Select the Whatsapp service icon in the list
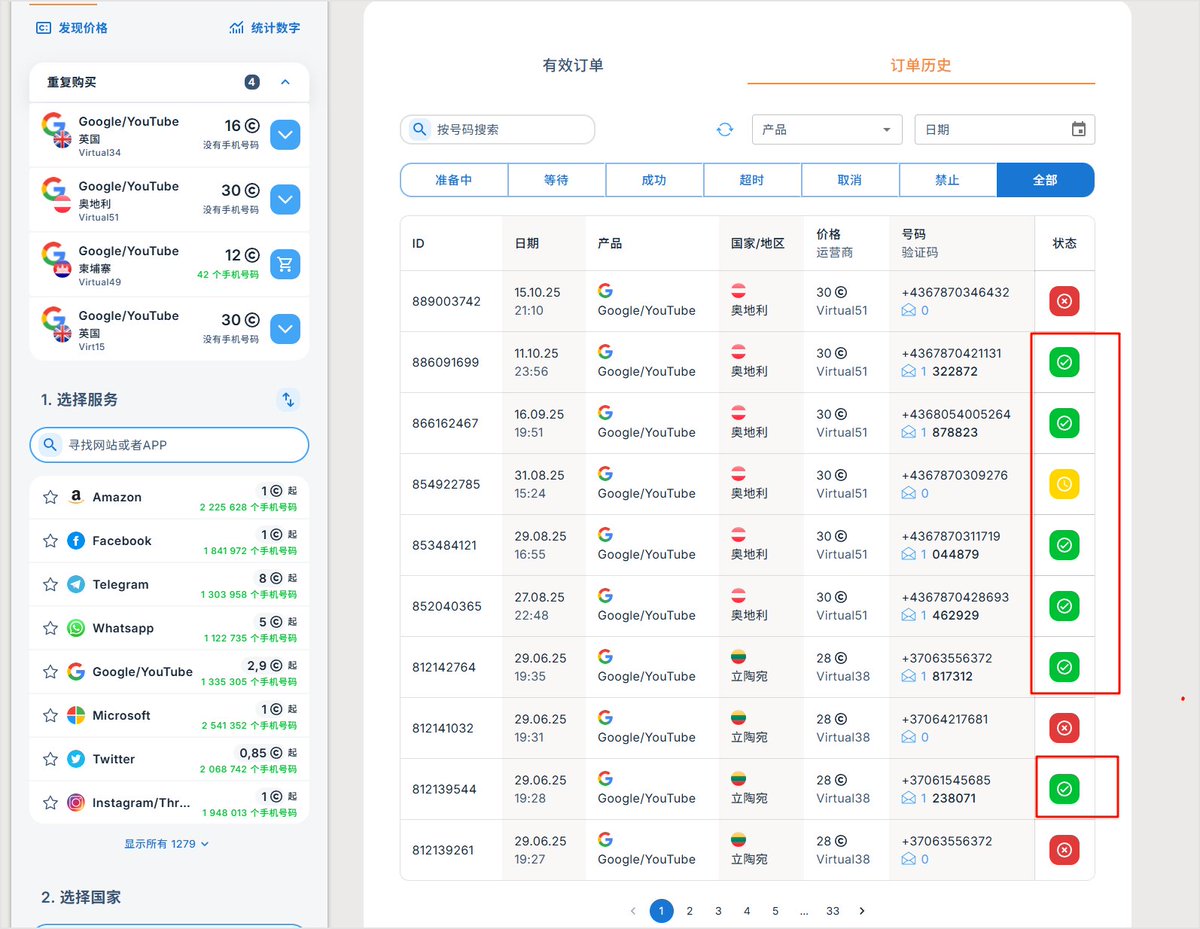 pyautogui.click(x=77, y=628)
